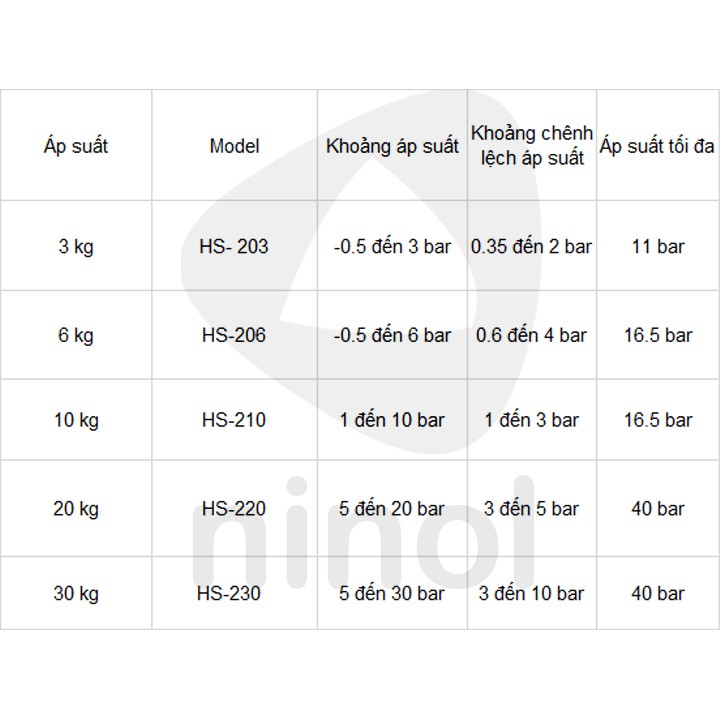Select the '6 kg' pressure cell

76,335
